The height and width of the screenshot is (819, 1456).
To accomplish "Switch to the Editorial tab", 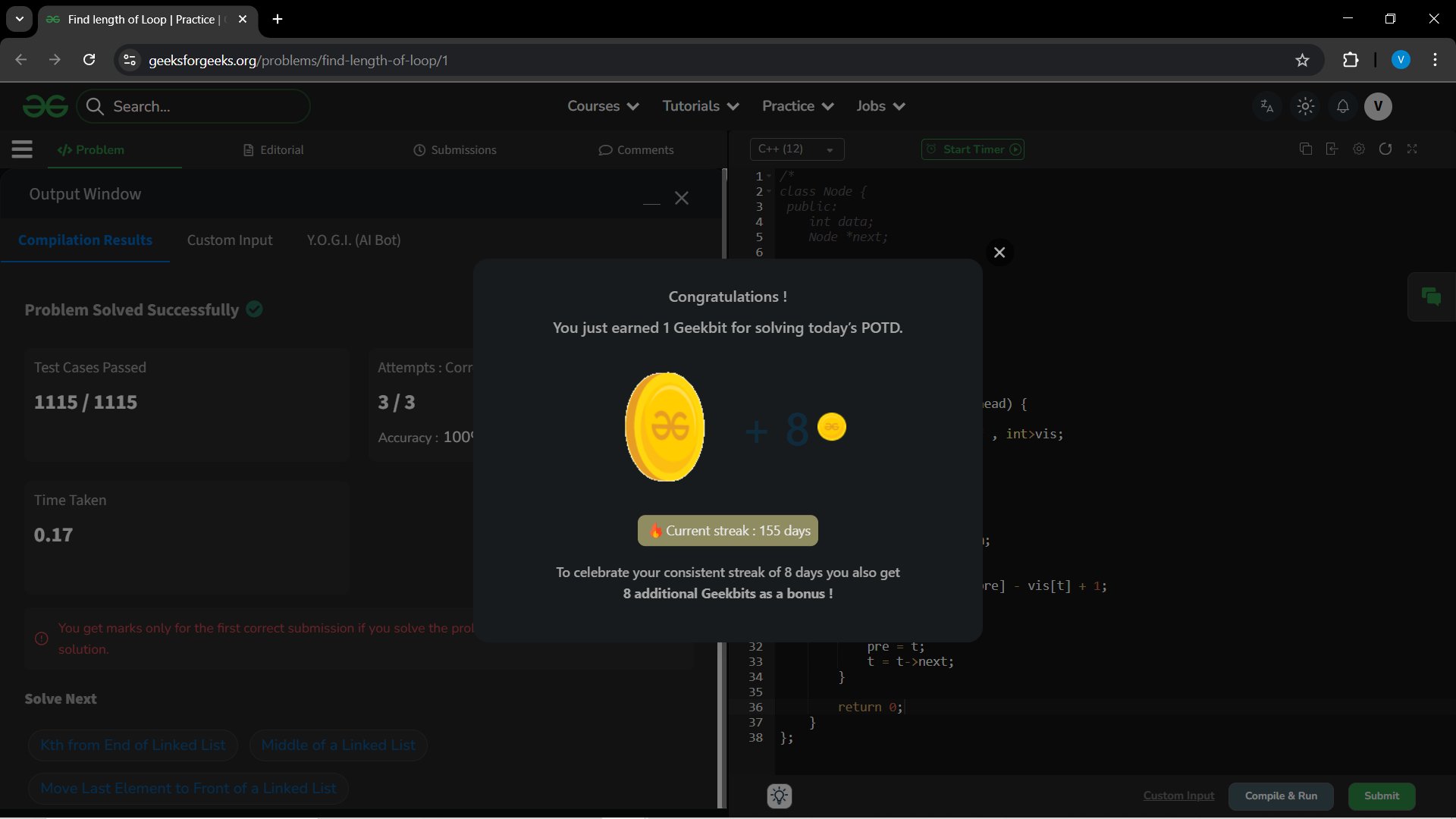I will point(274,150).
